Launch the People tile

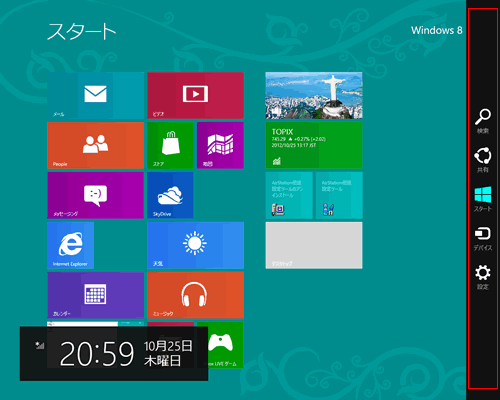pos(95,145)
